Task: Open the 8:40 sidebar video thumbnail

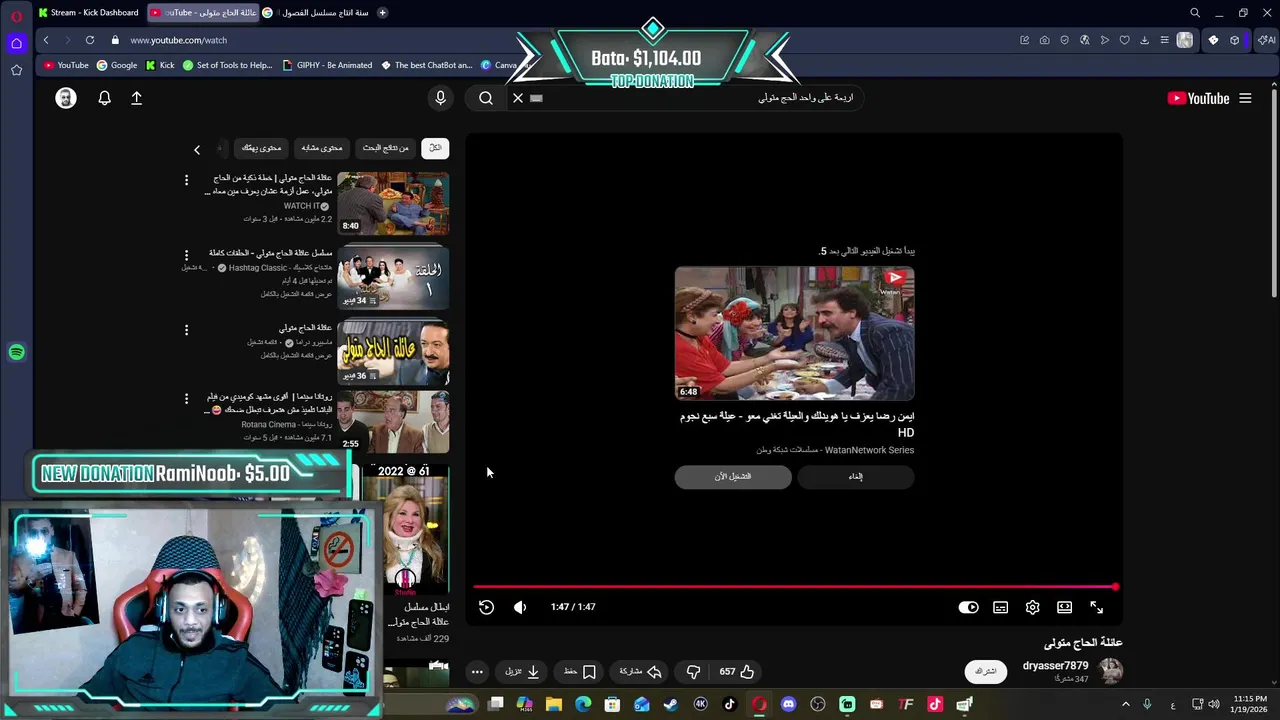Action: pos(393,203)
